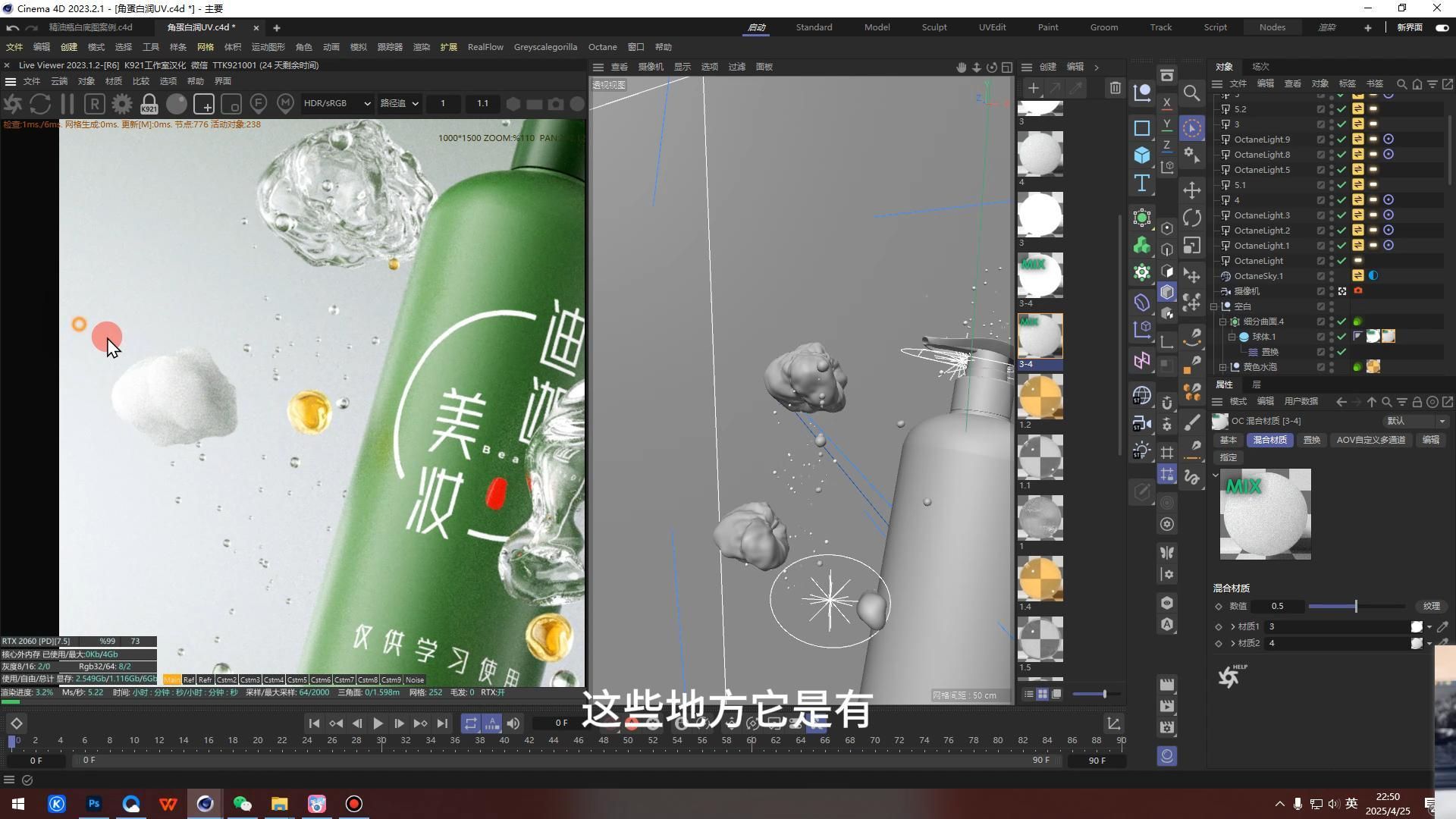Toggle the clay mode sphere icon

[176, 104]
